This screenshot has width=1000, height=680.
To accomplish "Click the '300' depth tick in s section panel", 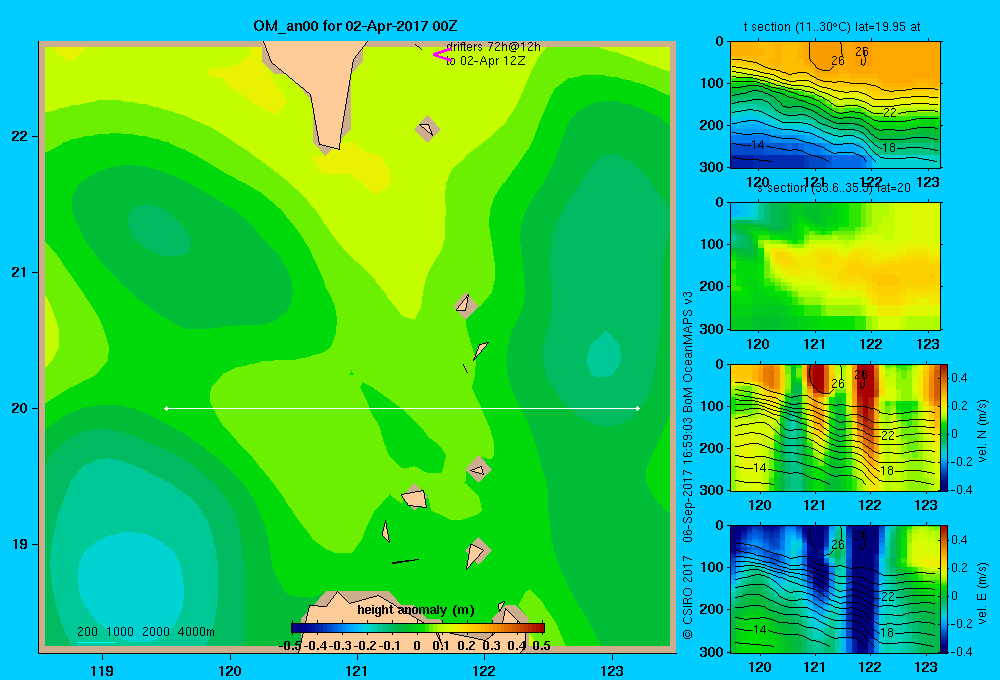I will pyautogui.click(x=710, y=329).
